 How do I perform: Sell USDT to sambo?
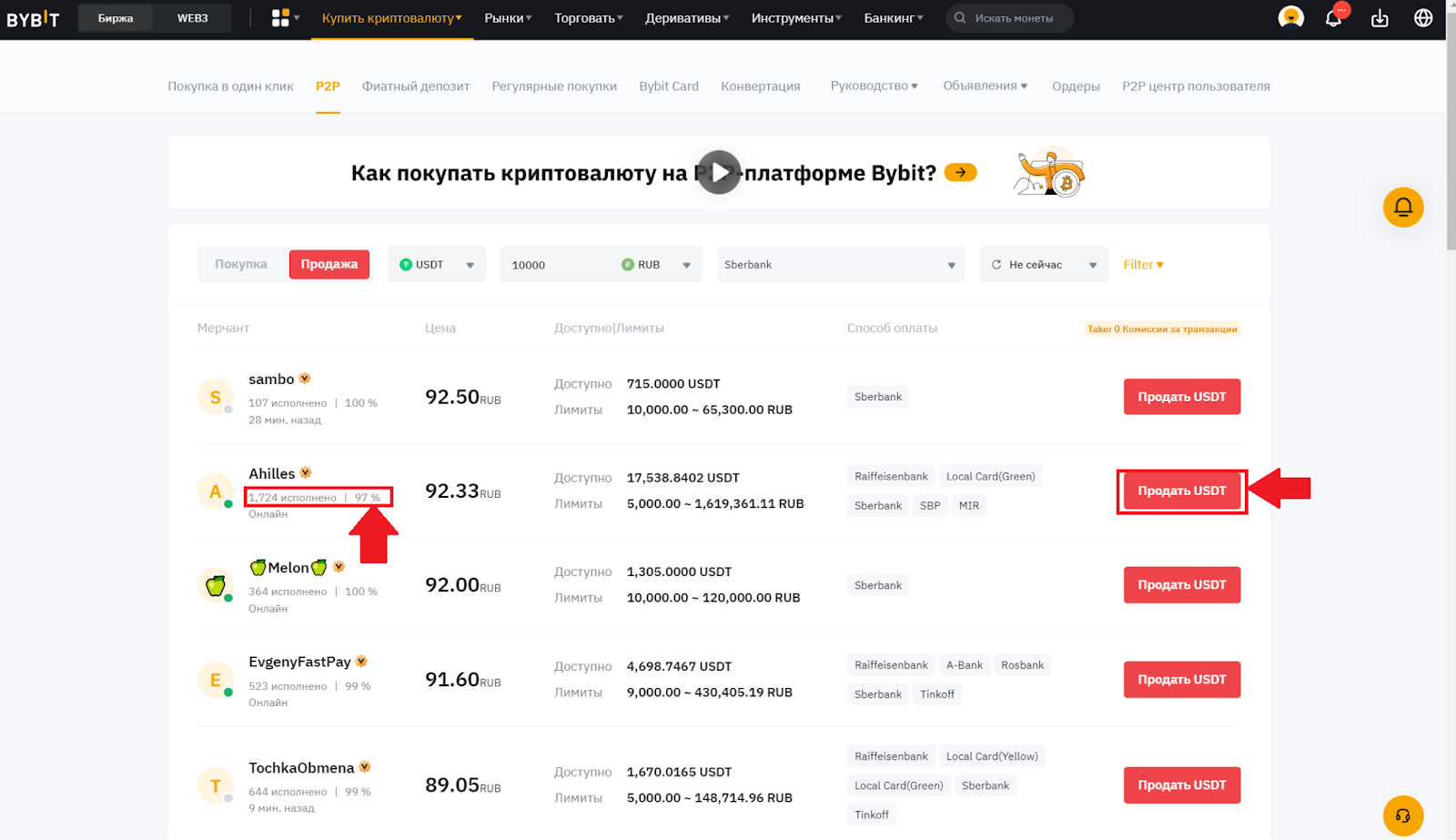click(1182, 397)
